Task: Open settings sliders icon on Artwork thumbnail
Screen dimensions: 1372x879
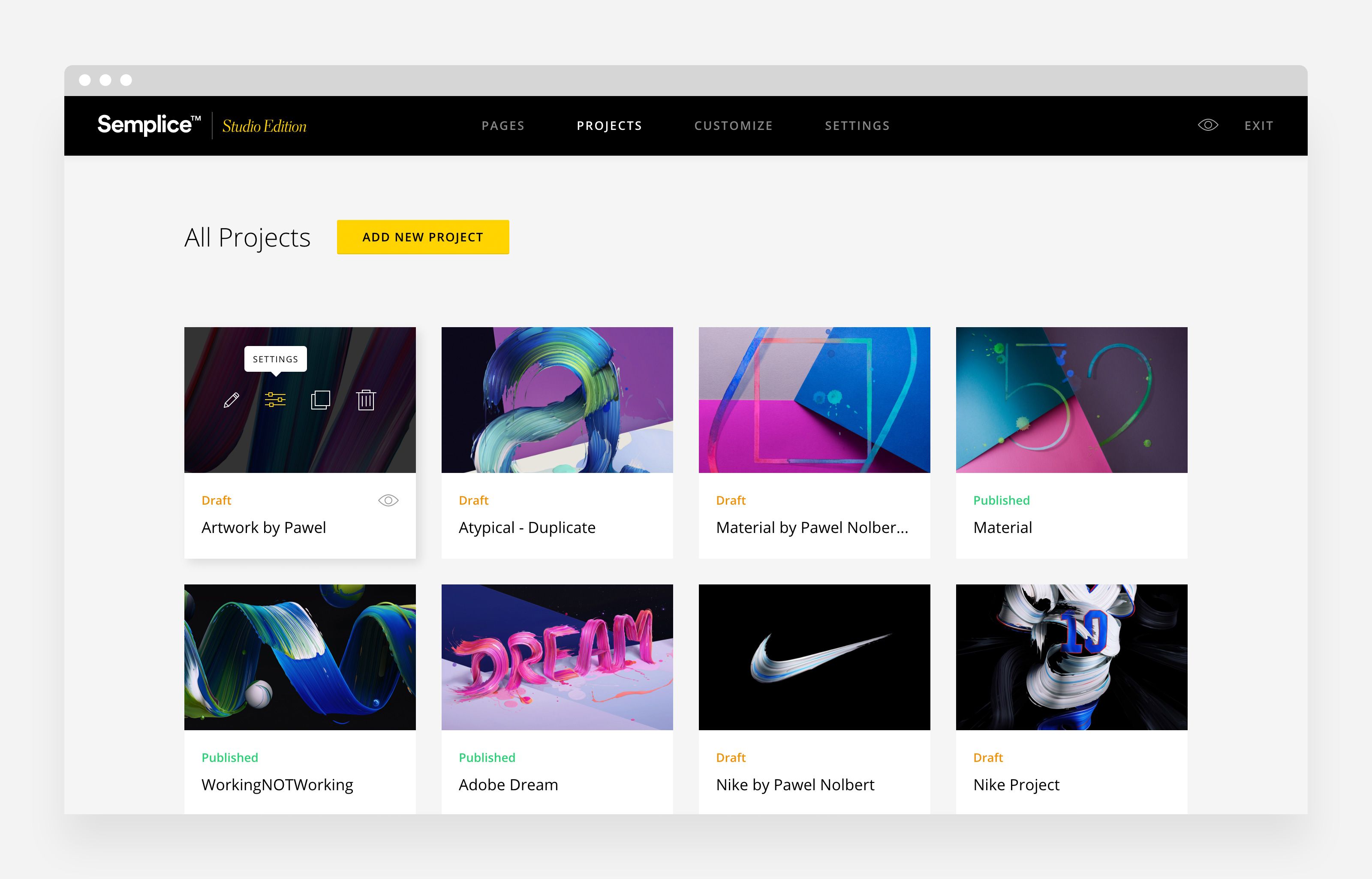Action: click(x=275, y=400)
